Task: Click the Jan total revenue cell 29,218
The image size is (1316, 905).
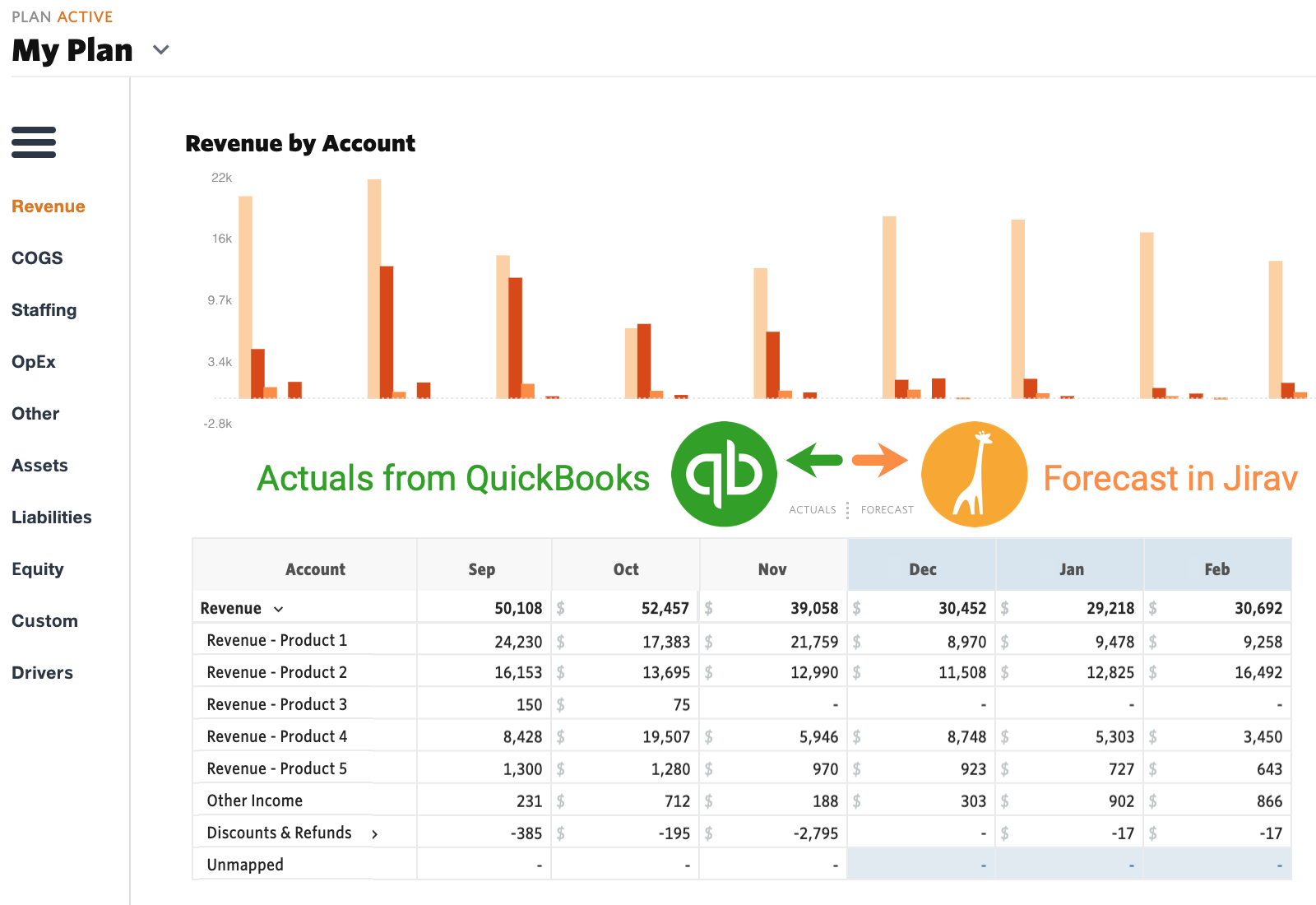Action: (1110, 608)
